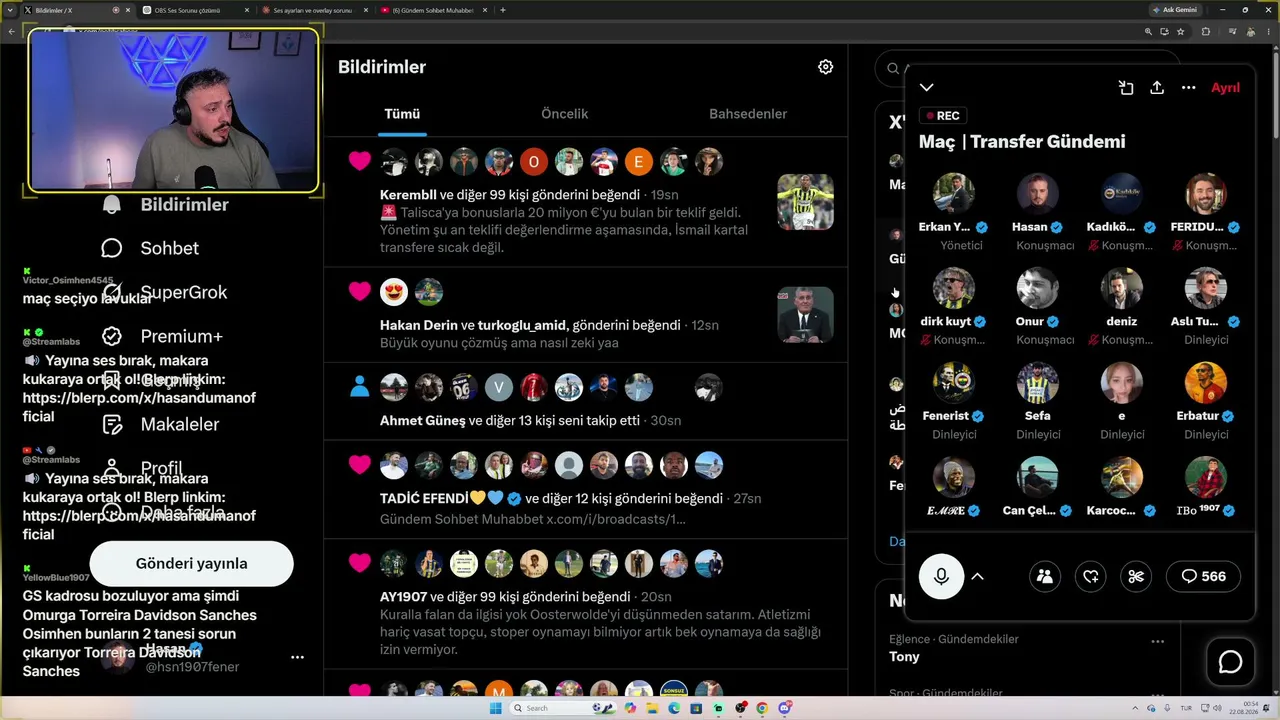Image resolution: width=1280 pixels, height=720 pixels.
Task: Open Chrome from the Windows taskbar
Action: tap(762, 708)
